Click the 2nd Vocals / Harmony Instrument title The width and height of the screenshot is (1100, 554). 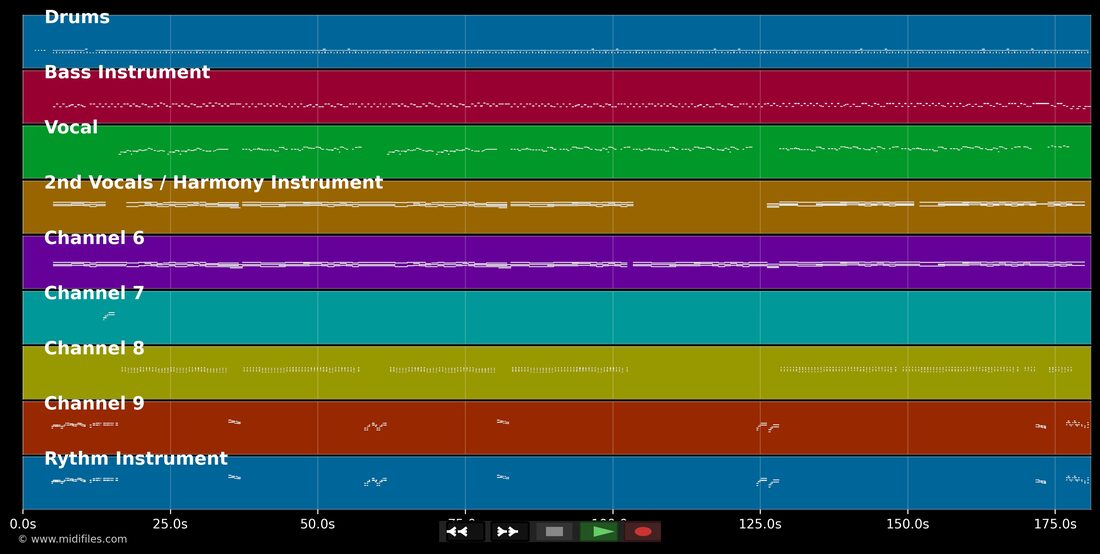(x=213, y=183)
